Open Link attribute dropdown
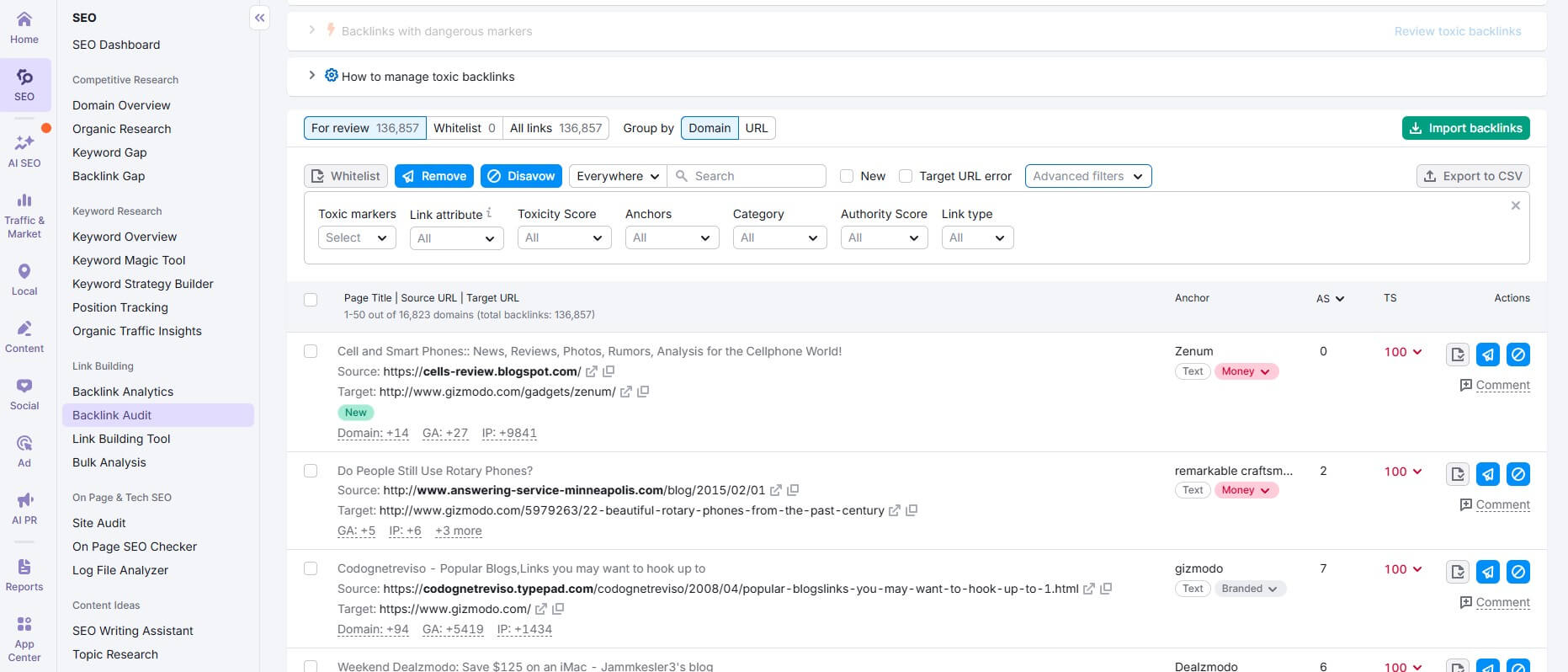Screen dimensions: 1568x672 pyautogui.click(x=456, y=238)
